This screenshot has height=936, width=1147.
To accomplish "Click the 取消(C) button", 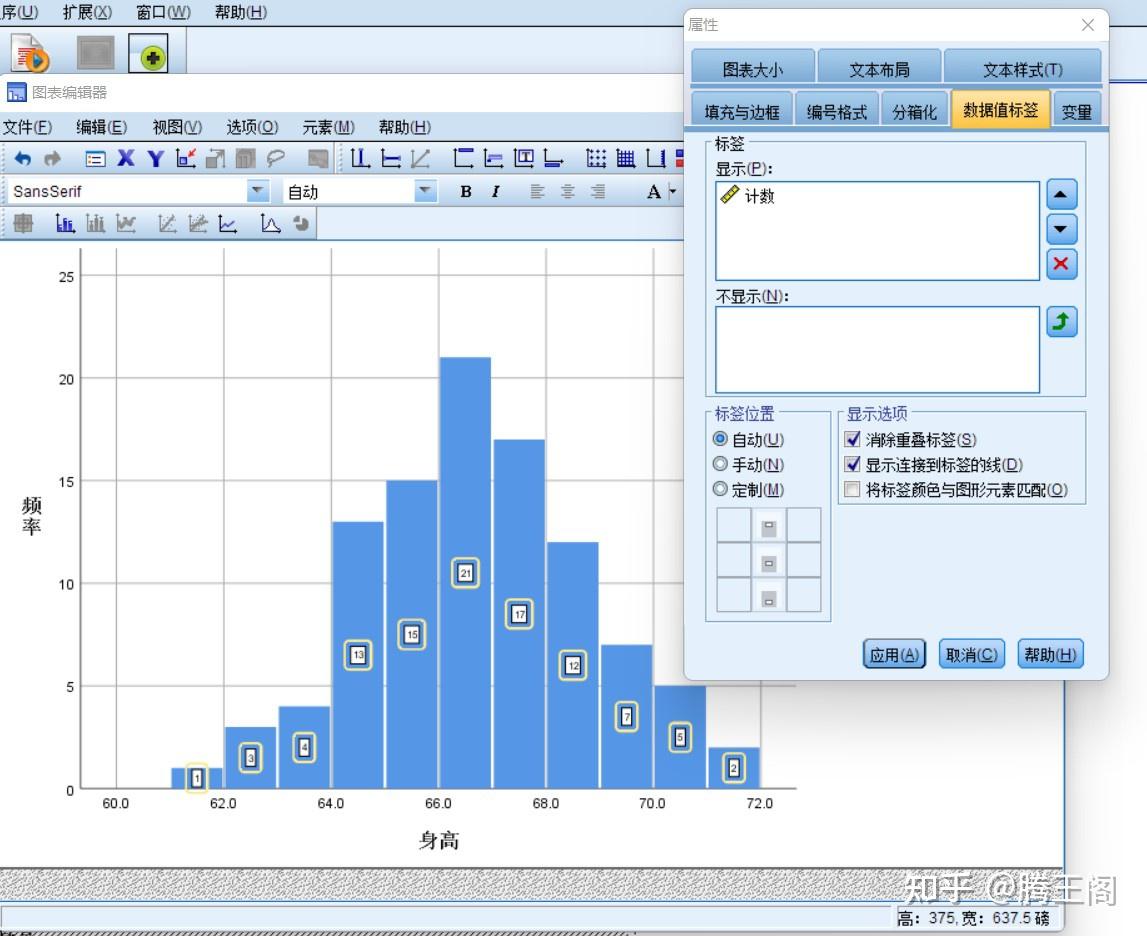I will [971, 654].
